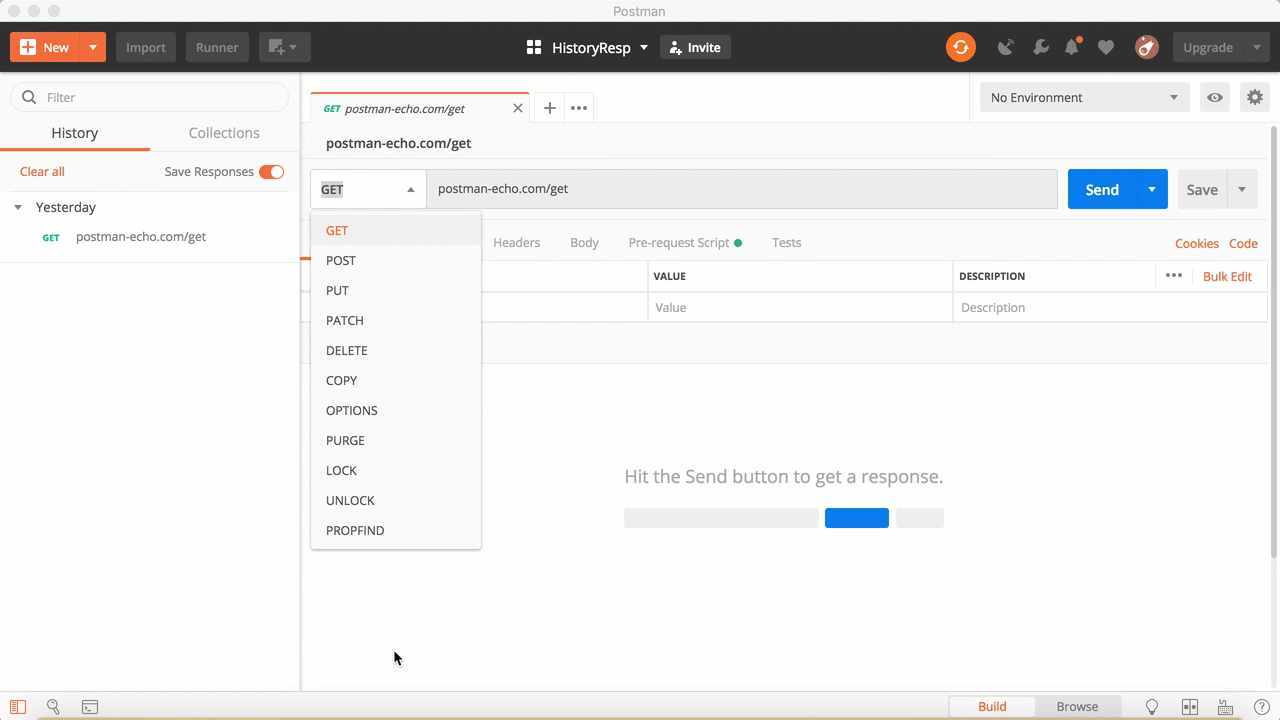The width and height of the screenshot is (1280, 720).
Task: Select OPTIONS from method list
Action: click(x=396, y=410)
